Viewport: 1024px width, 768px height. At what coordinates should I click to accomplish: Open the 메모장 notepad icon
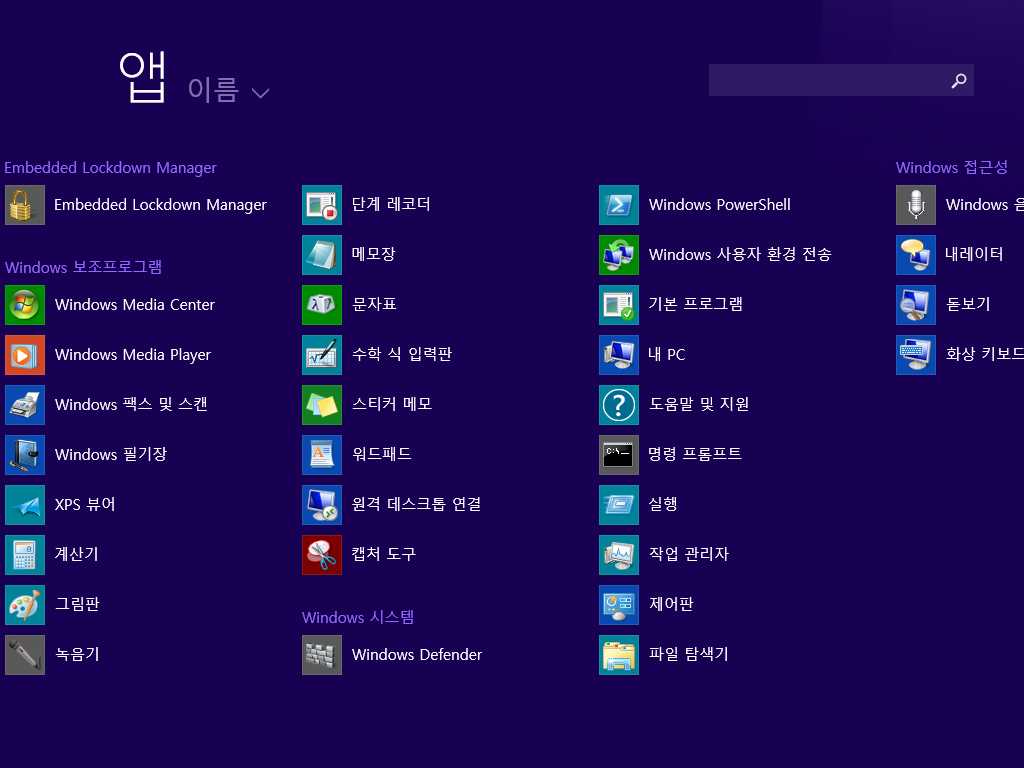click(x=322, y=255)
